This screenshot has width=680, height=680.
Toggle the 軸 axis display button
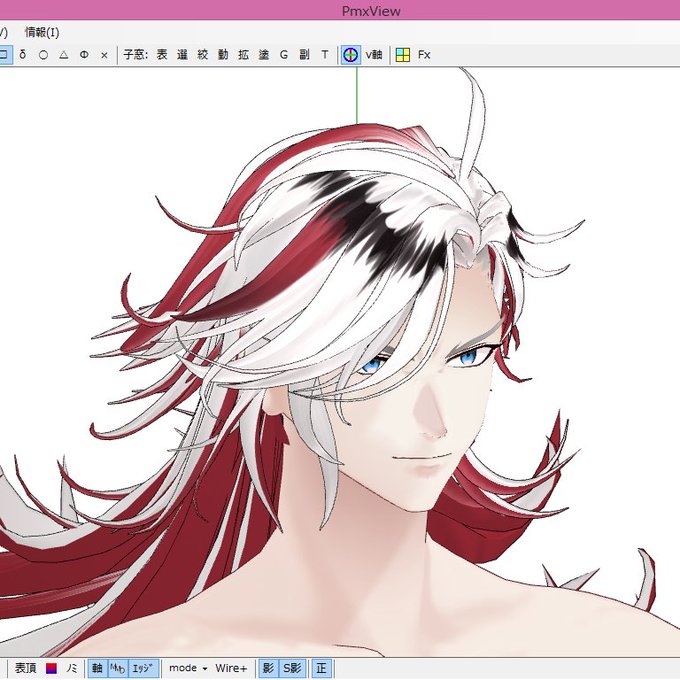[98, 668]
